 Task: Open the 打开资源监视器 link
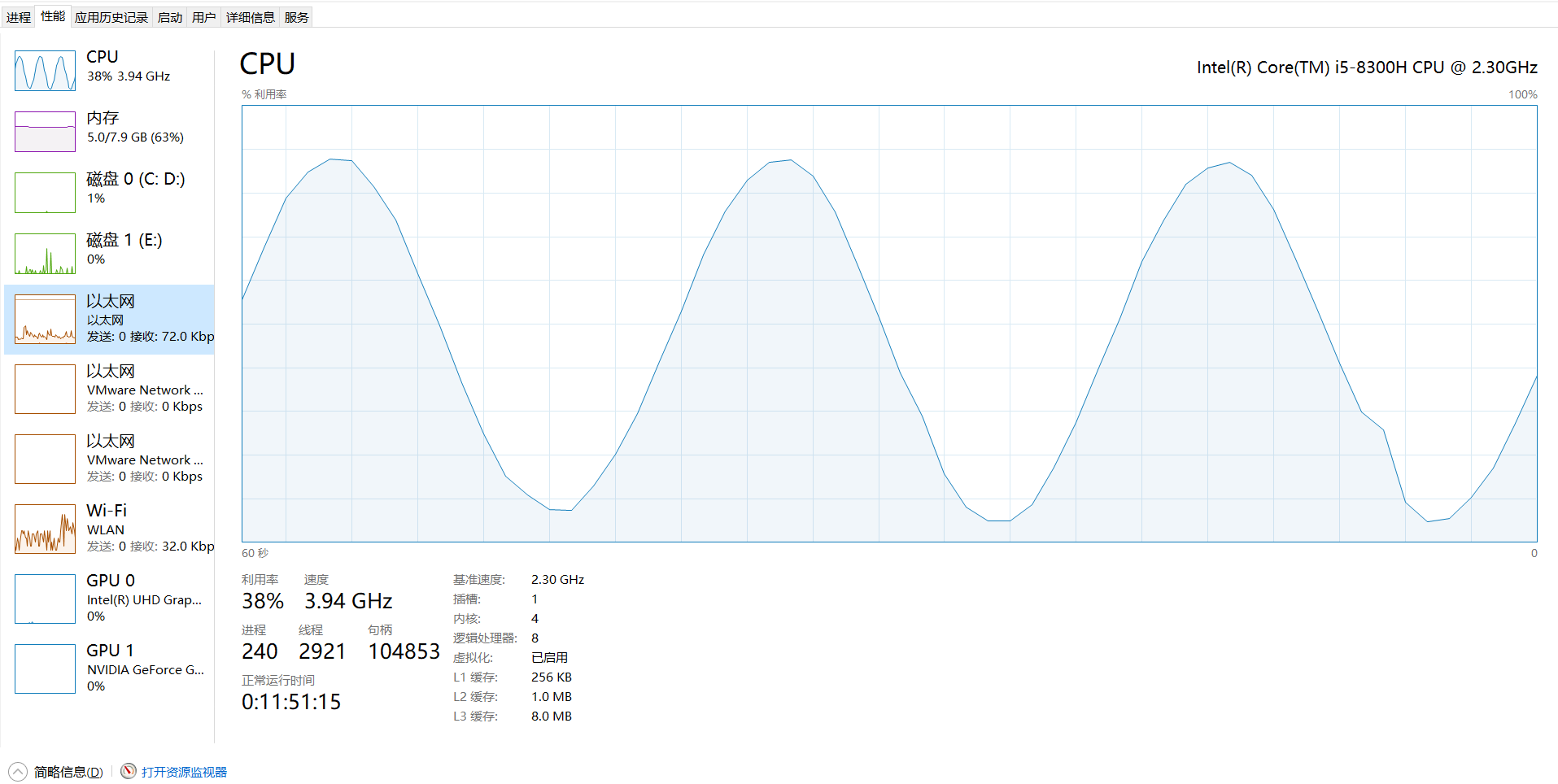(x=184, y=772)
